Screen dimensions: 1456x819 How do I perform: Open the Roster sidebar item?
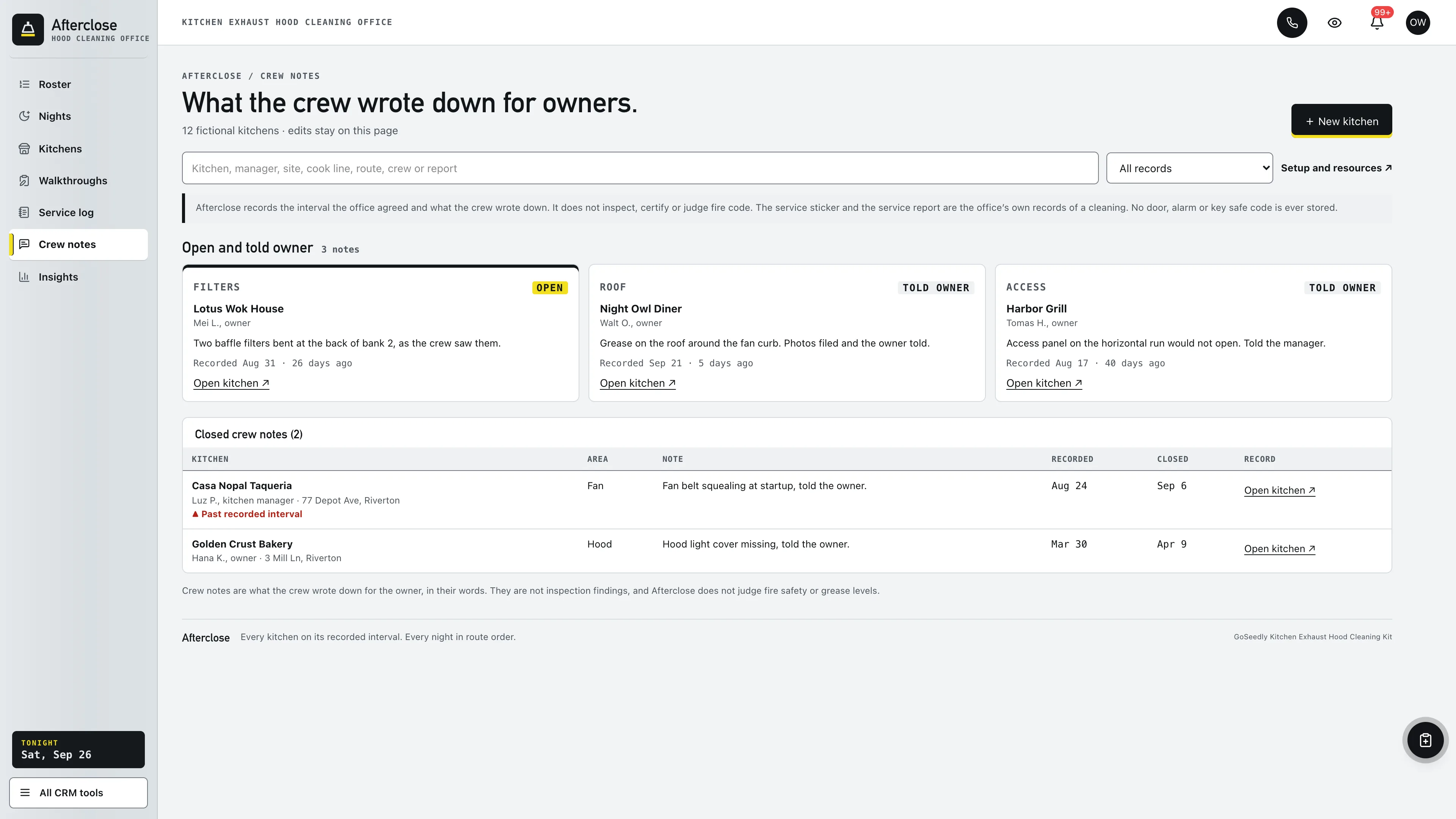coord(78,84)
